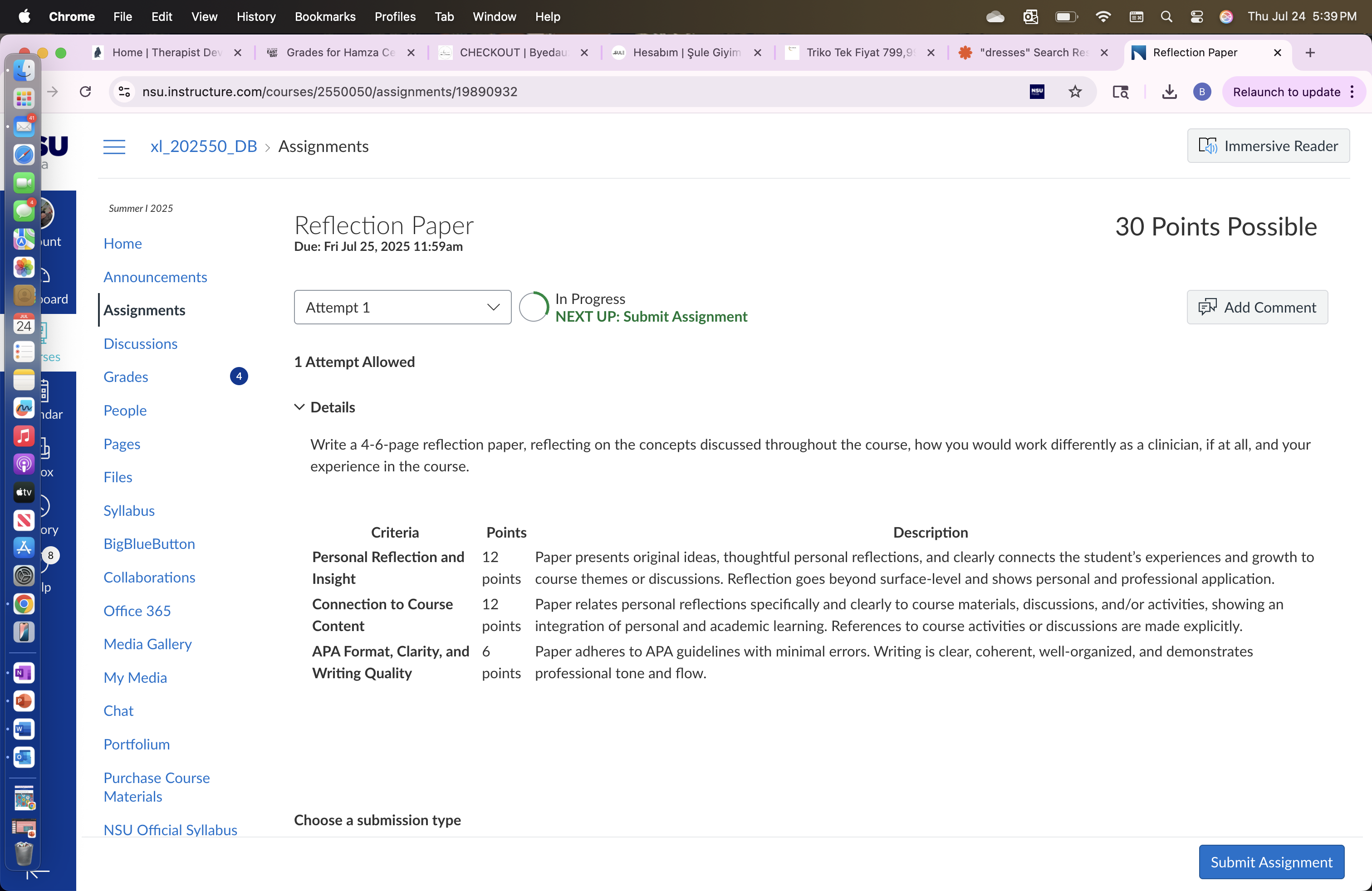Launch Safari from the dock
Screen dimensions: 1372x891
pos(24,154)
